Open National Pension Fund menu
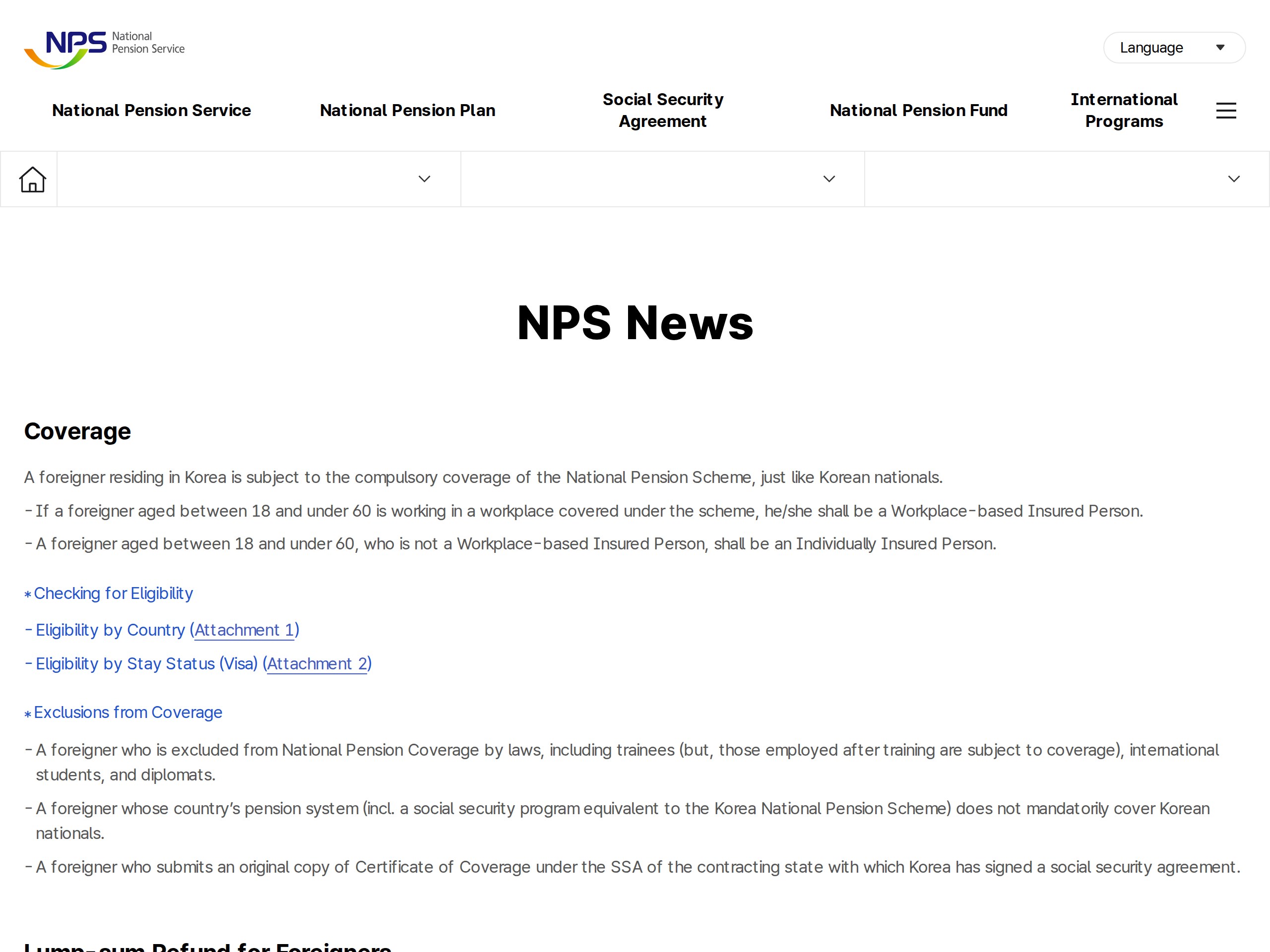The height and width of the screenshot is (952, 1270). [919, 110]
